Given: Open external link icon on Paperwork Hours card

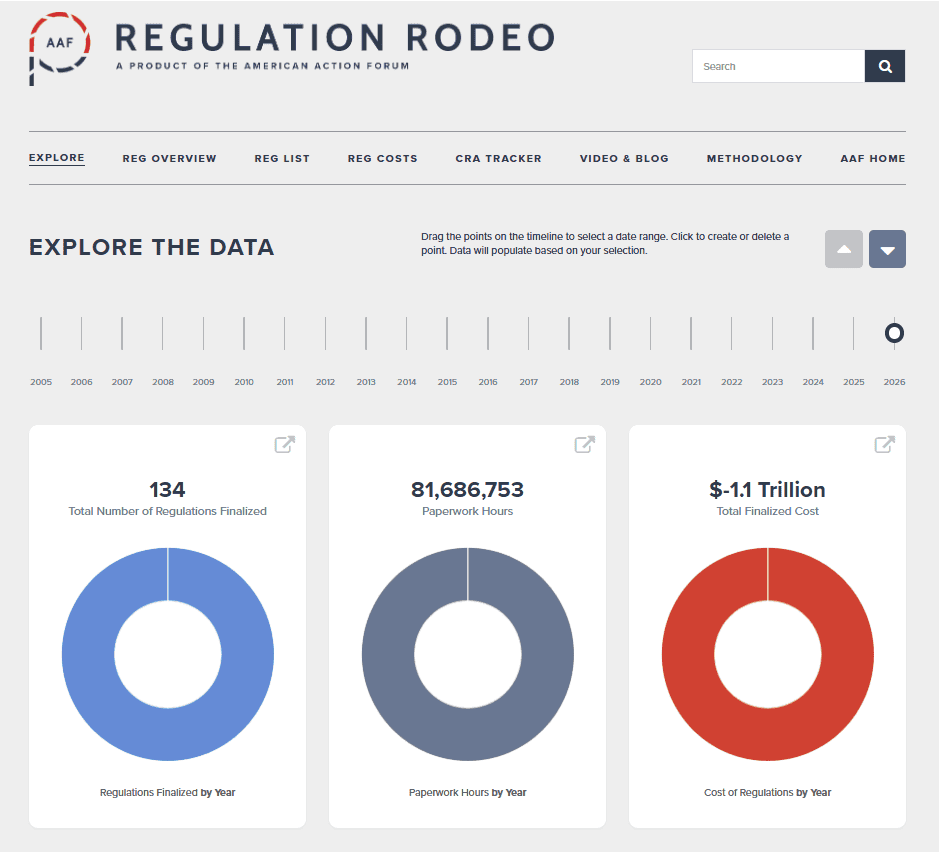Looking at the screenshot, I should click(584, 444).
